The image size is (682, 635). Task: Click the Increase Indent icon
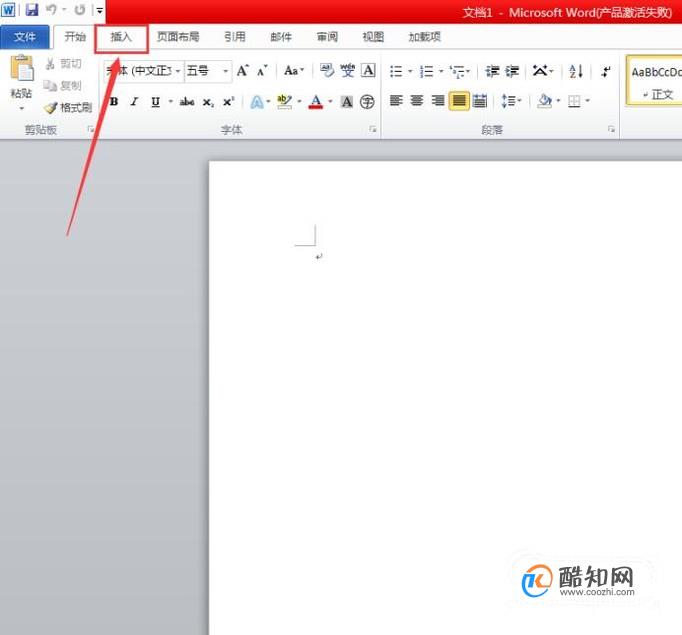[512, 71]
